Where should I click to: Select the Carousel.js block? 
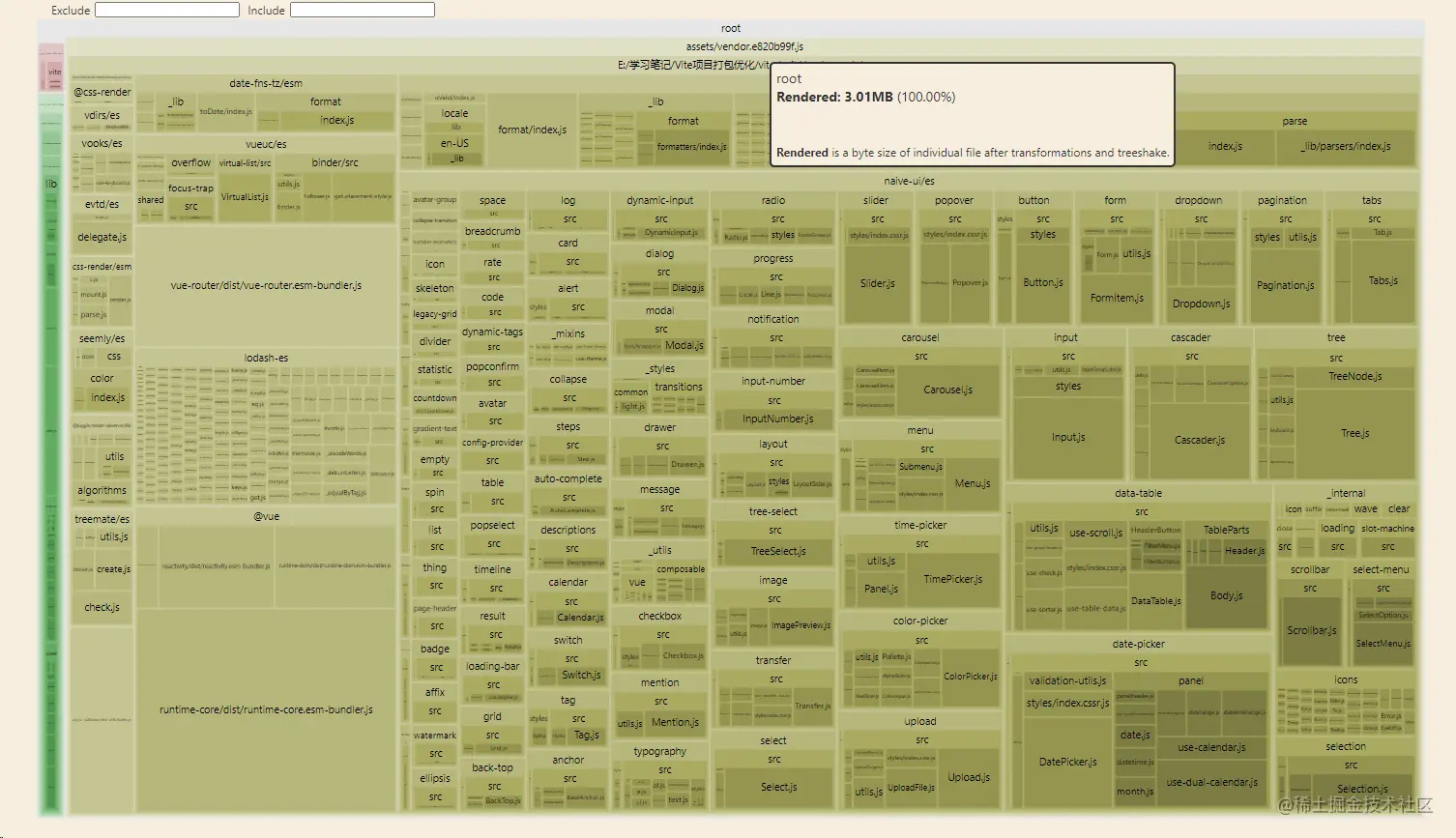pyautogui.click(x=948, y=390)
